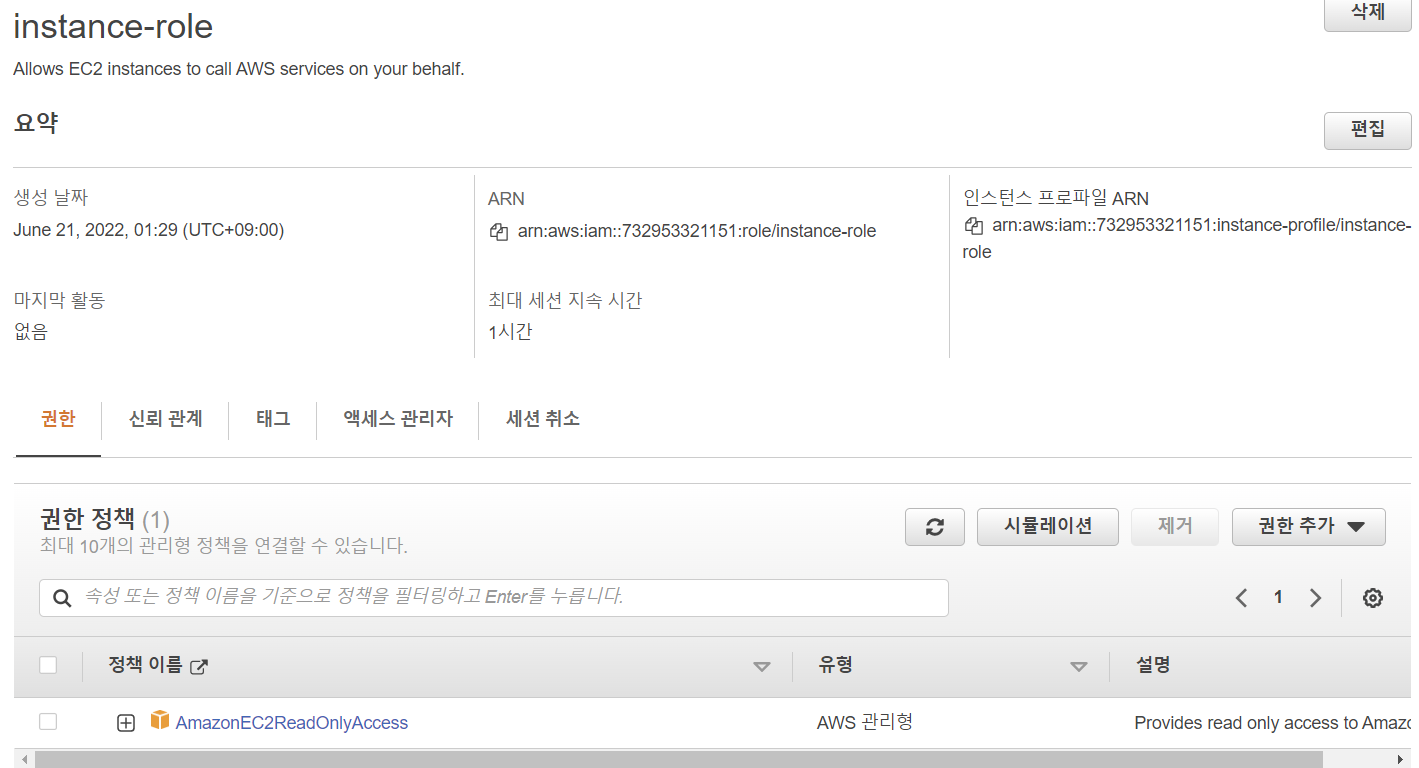Sort by 정책 이름 column arrow
The height and width of the screenshot is (768, 1419).
(x=762, y=667)
